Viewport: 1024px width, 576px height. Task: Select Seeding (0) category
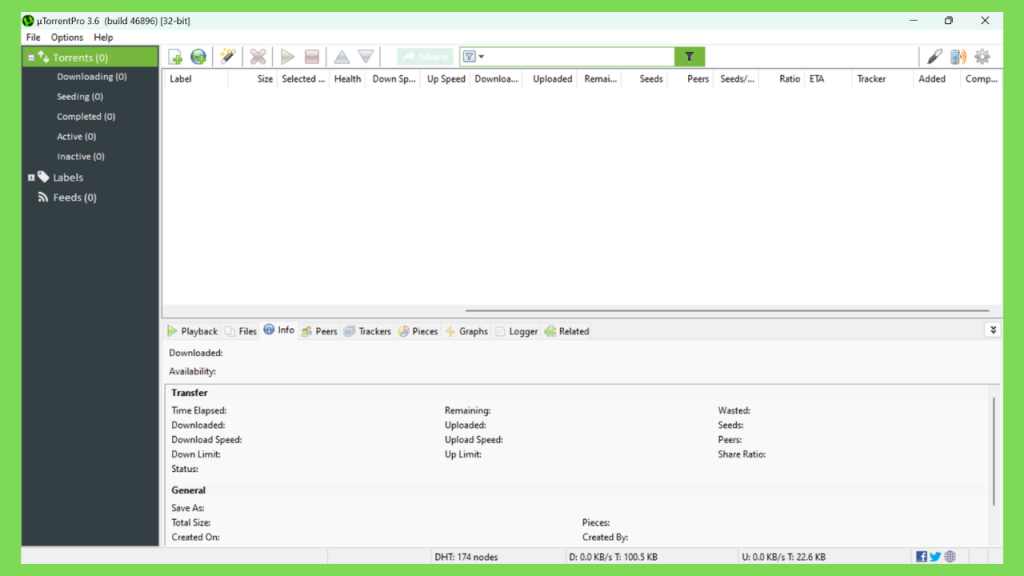pos(80,97)
